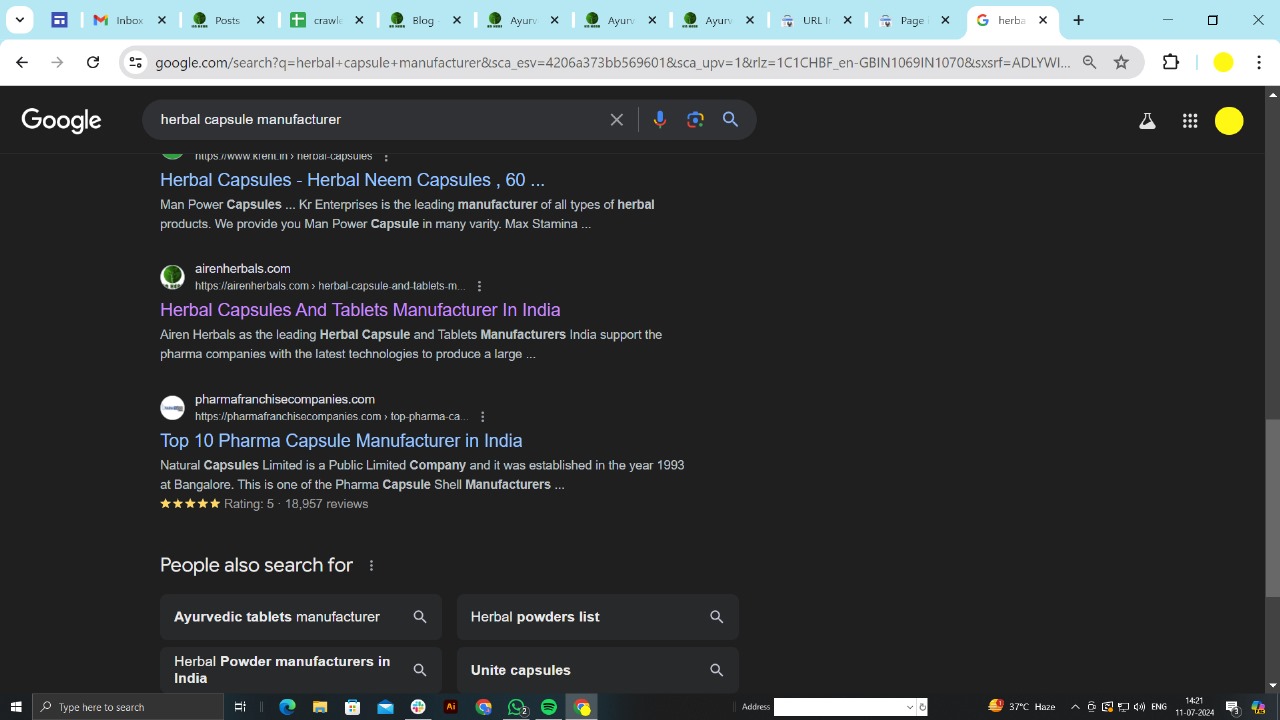Open the Chrome profile button in the toolbar
The width and height of the screenshot is (1280, 720).
coord(1223,62)
